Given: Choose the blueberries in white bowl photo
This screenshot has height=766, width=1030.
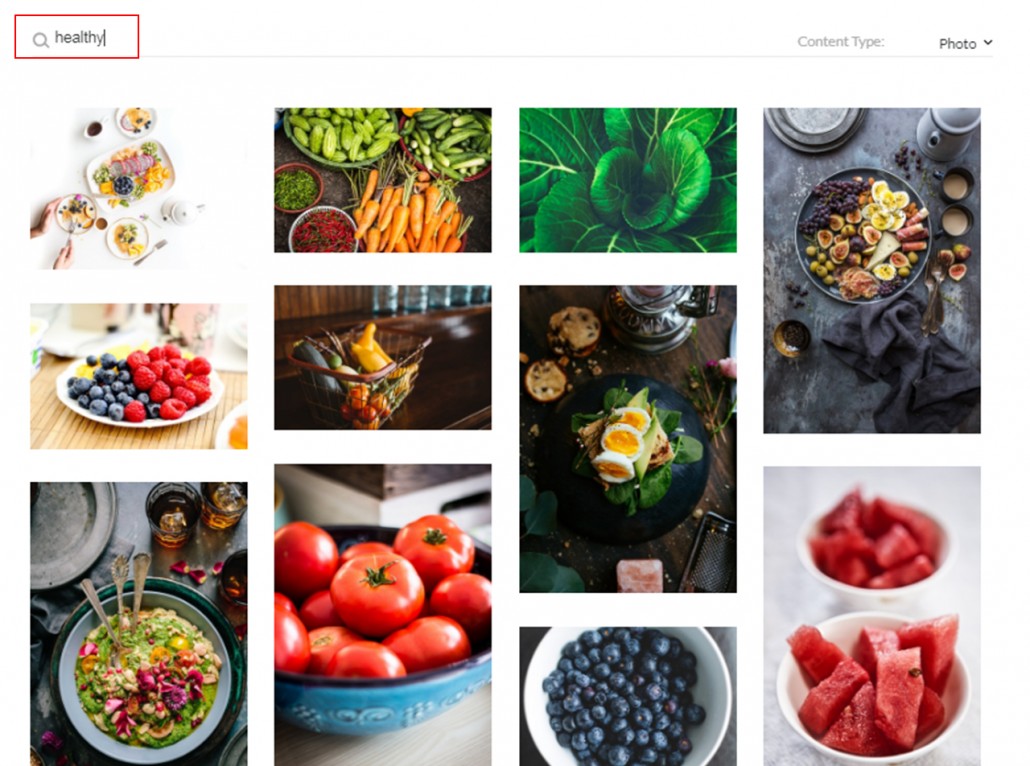Looking at the screenshot, I should click(x=627, y=696).
